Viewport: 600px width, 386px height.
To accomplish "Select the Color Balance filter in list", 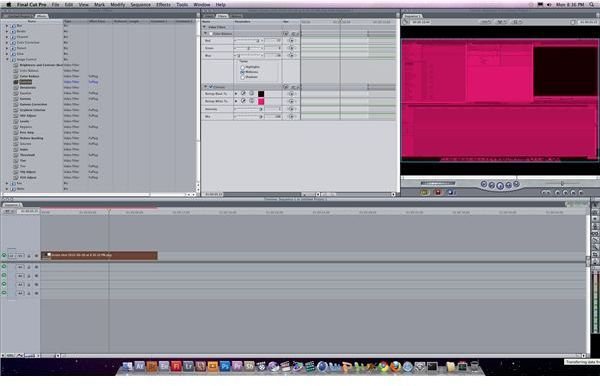I will click(29, 77).
